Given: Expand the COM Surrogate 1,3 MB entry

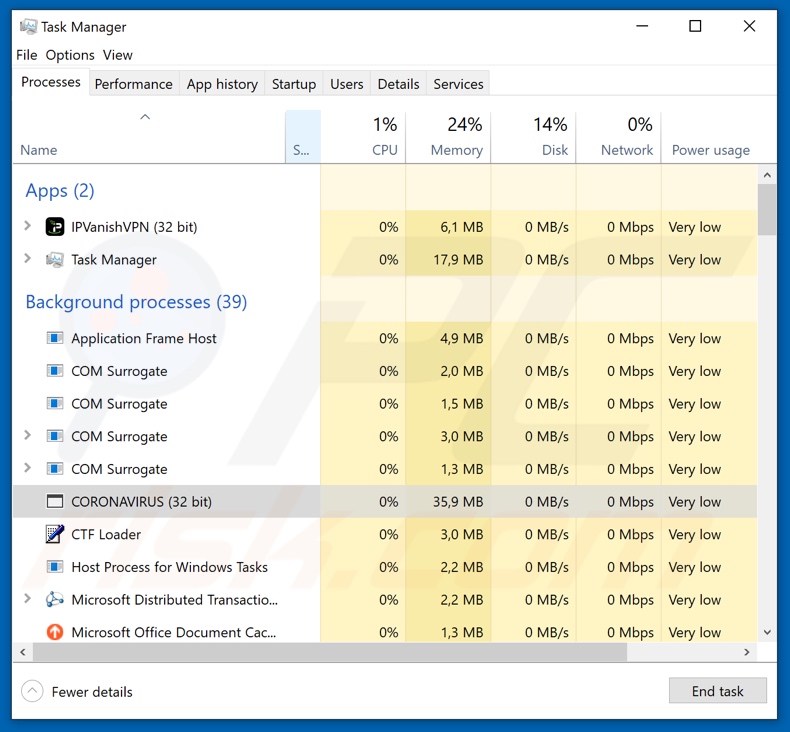Looking at the screenshot, I should tap(28, 468).
